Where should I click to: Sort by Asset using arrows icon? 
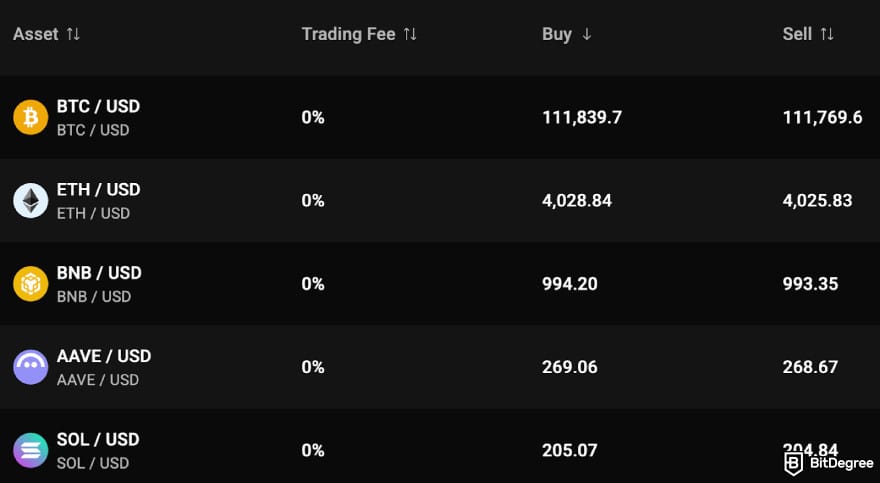tap(73, 34)
